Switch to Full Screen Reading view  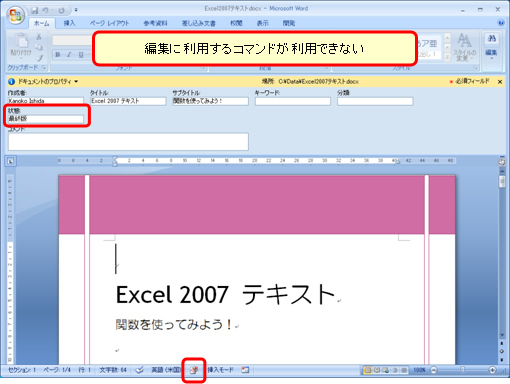[377, 370]
